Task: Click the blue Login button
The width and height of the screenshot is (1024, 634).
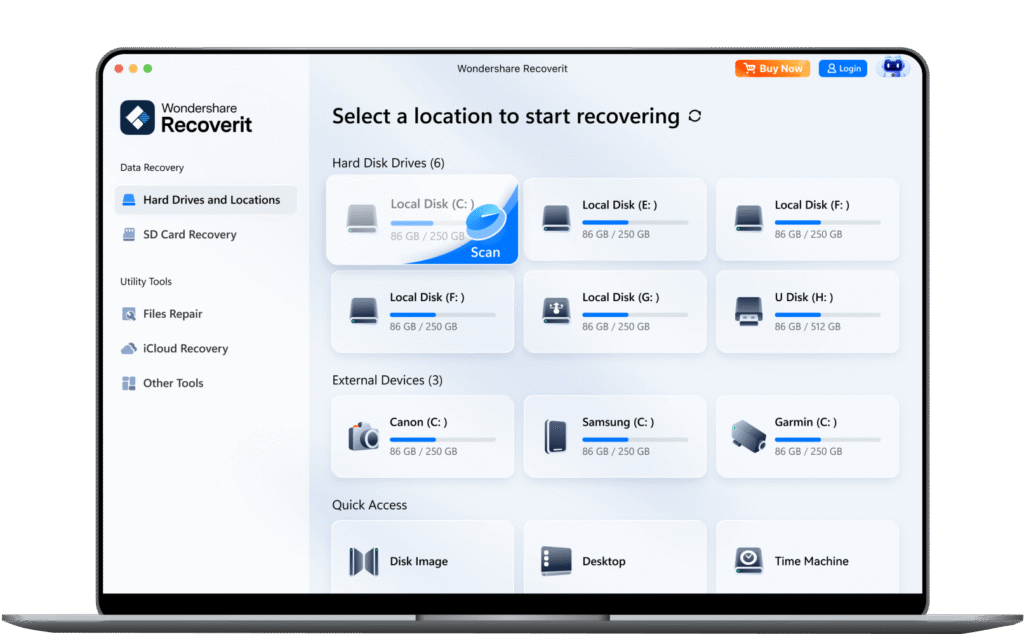Action: tap(842, 68)
